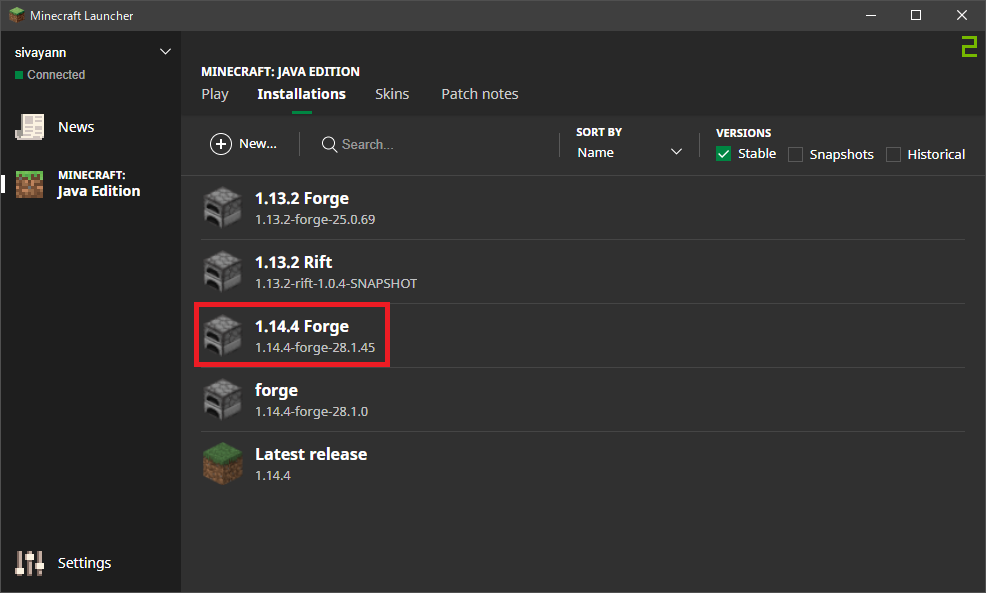The height and width of the screenshot is (593, 986).
Task: Click the MINECRAFT: JAVA EDITION heading
Action: click(280, 72)
